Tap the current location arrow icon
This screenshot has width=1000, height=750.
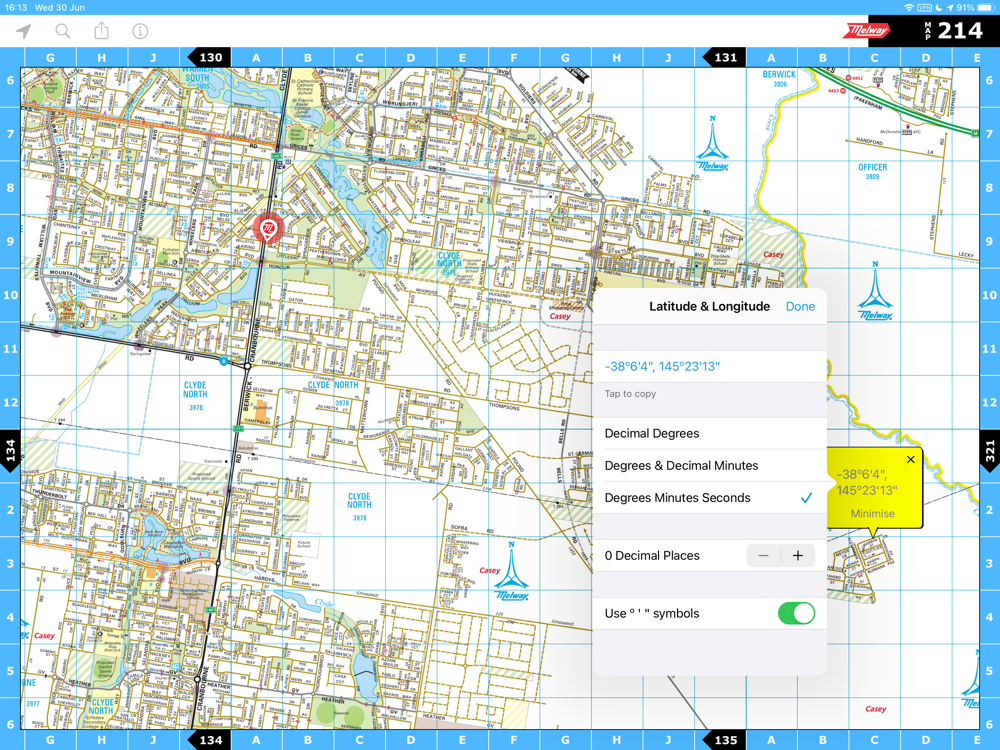click(x=24, y=31)
